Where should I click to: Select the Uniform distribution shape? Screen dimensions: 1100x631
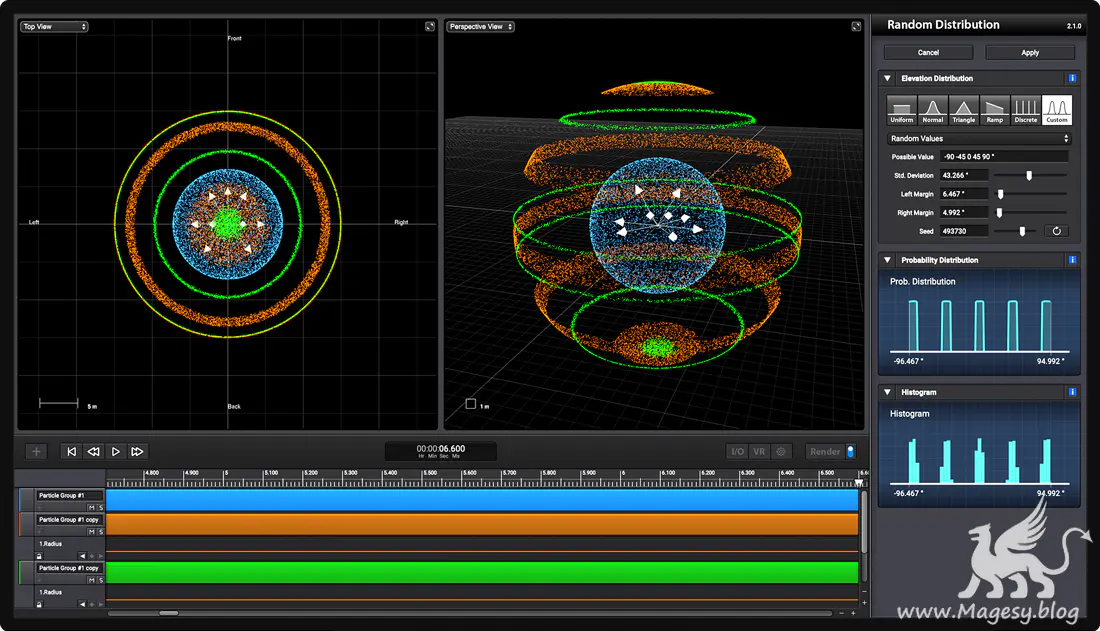[902, 110]
